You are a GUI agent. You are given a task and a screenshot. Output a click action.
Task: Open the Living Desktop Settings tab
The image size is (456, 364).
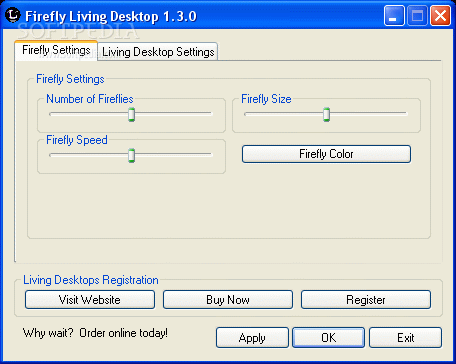(x=158, y=52)
